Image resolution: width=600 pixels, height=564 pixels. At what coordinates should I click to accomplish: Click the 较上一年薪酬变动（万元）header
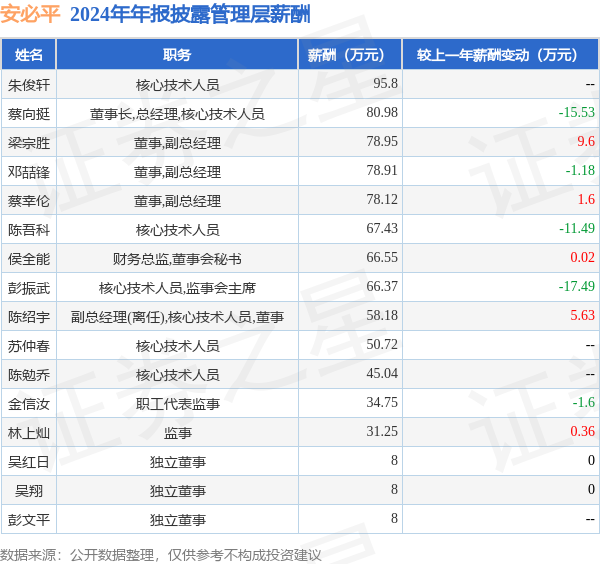click(500, 55)
